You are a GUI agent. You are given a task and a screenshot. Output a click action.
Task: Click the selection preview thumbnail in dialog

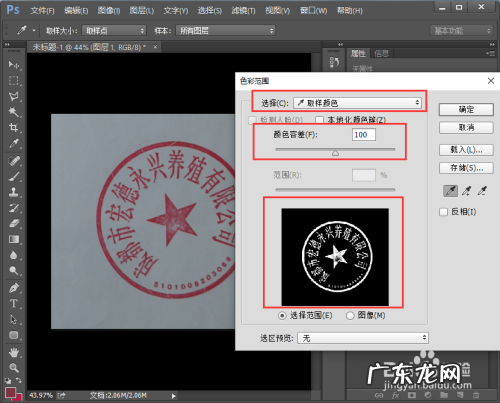(x=335, y=257)
